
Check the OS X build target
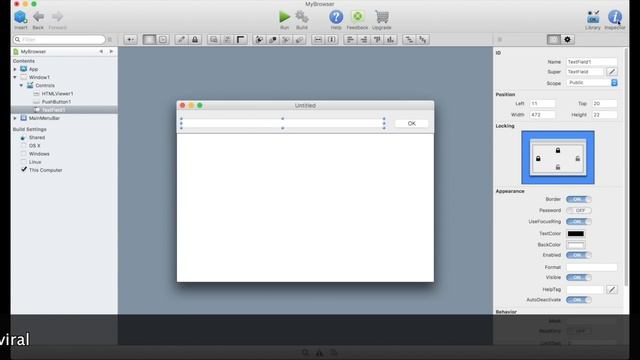tap(24, 146)
